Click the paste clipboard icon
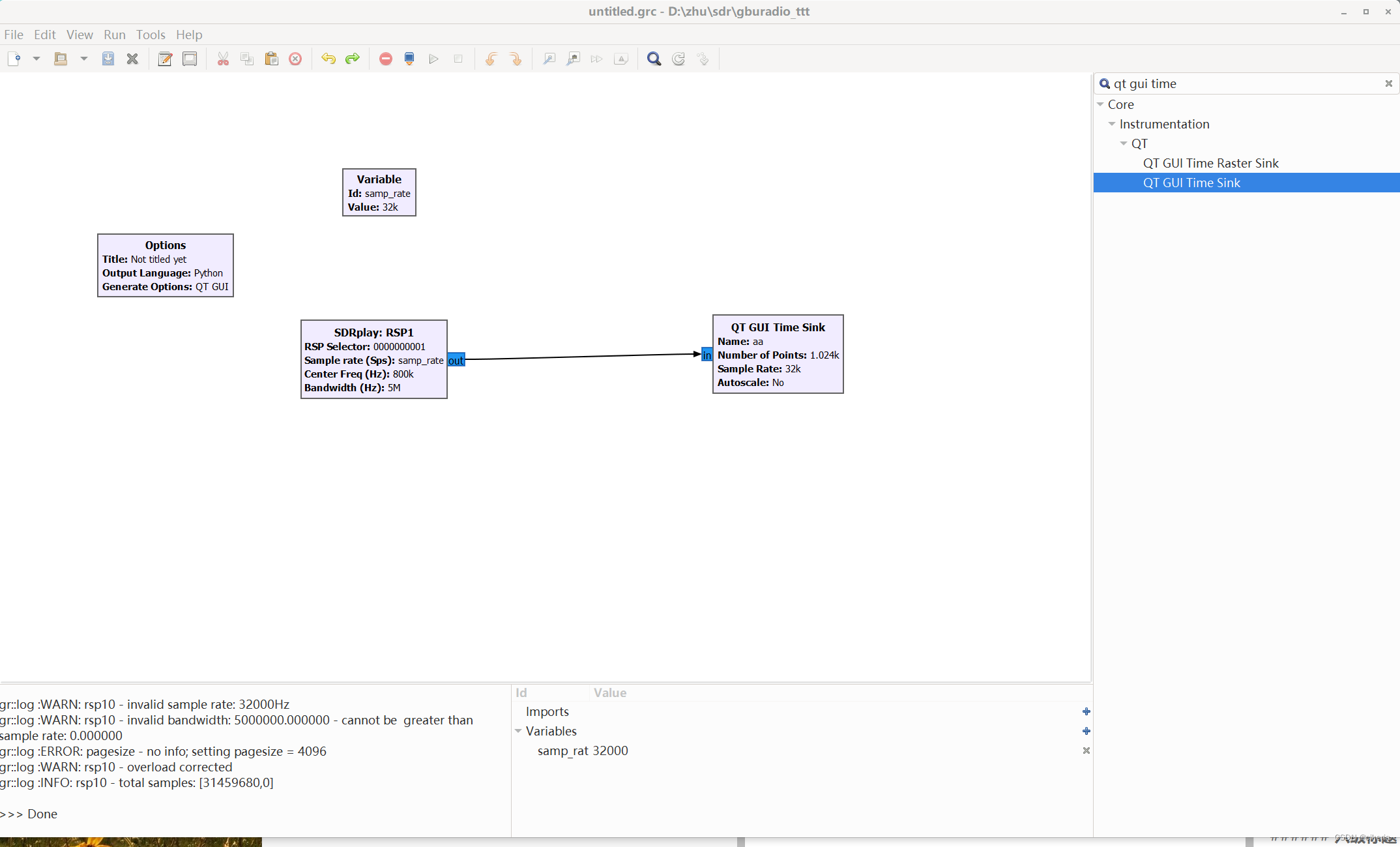The image size is (1400, 847). tap(271, 59)
